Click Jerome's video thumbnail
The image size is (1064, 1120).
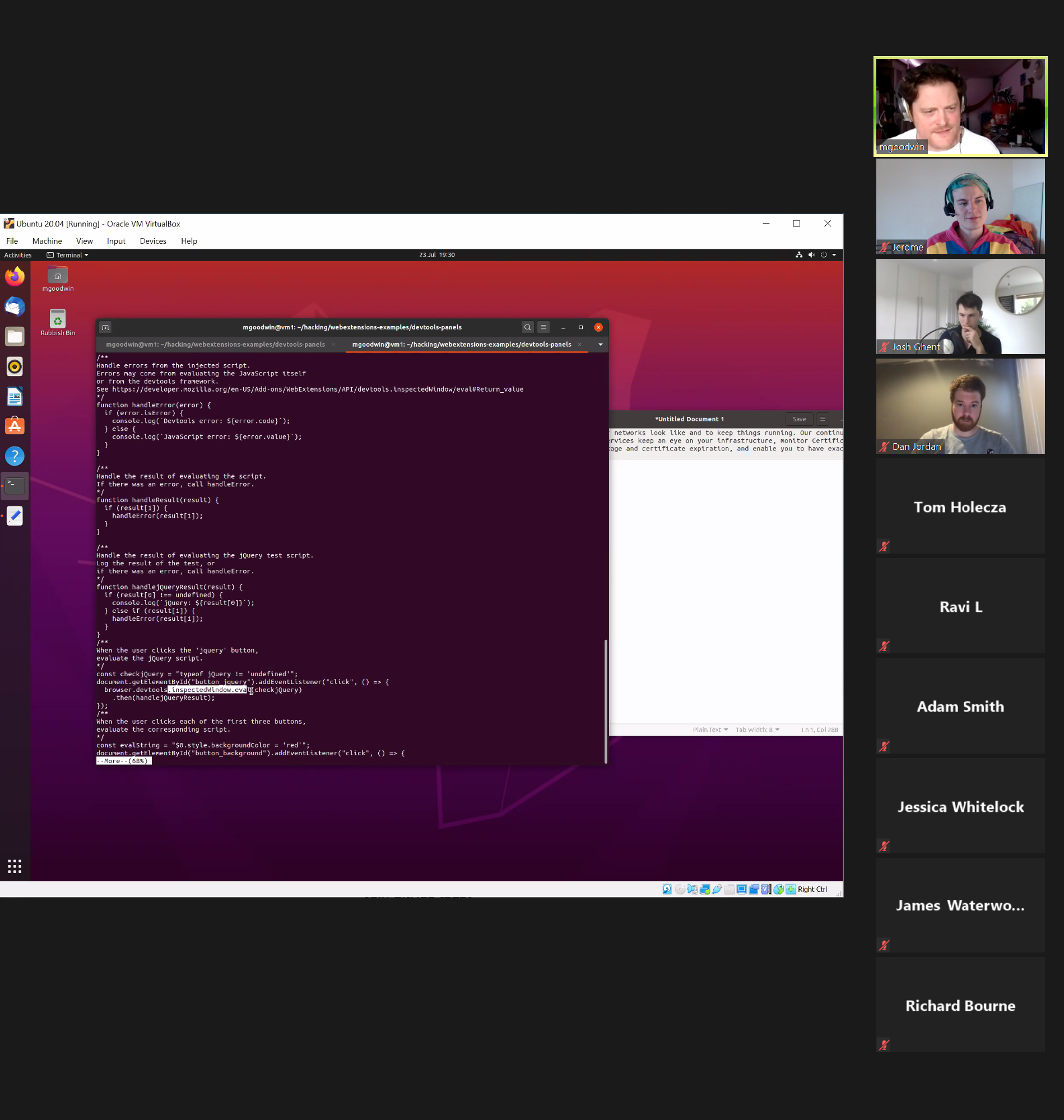(x=960, y=206)
